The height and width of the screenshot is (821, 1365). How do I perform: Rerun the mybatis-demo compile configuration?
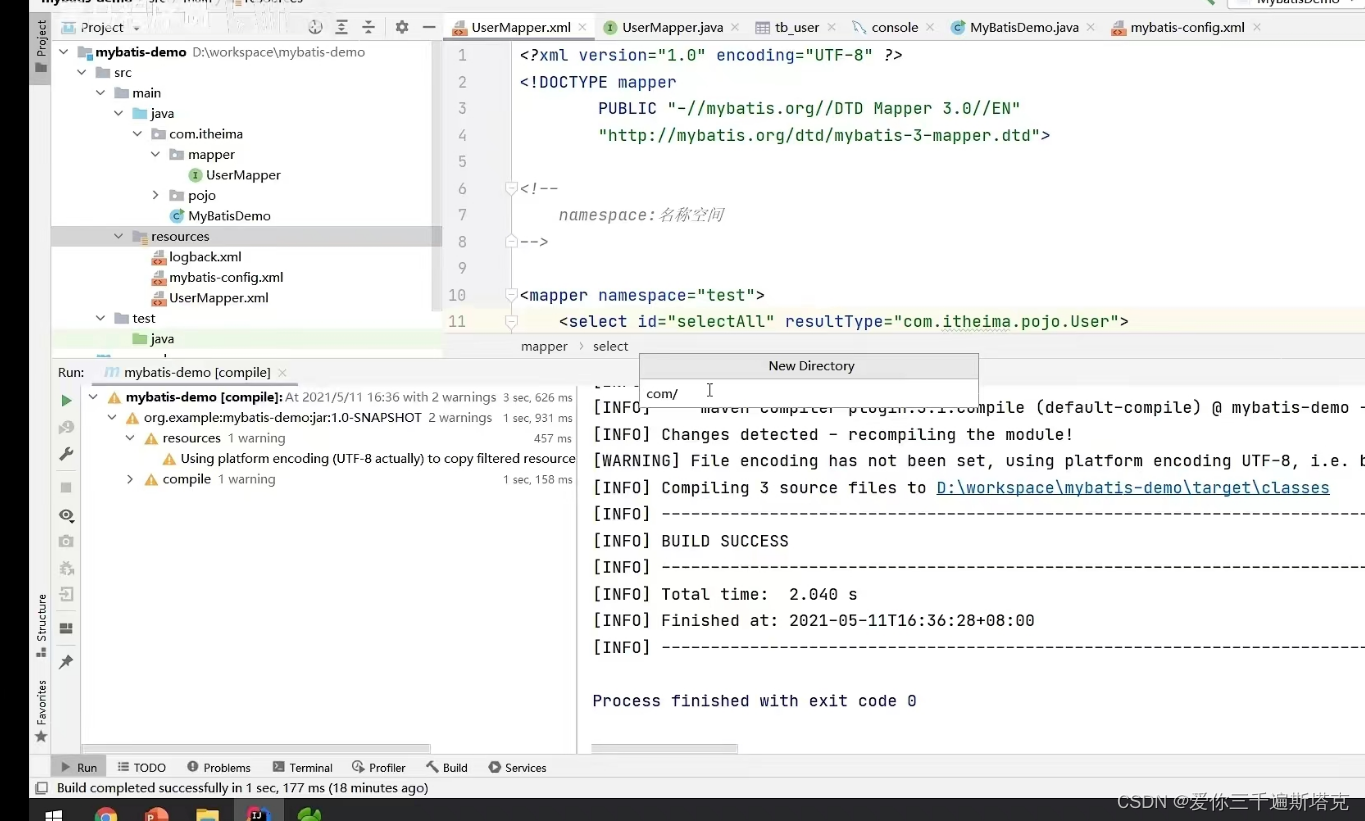pos(65,399)
